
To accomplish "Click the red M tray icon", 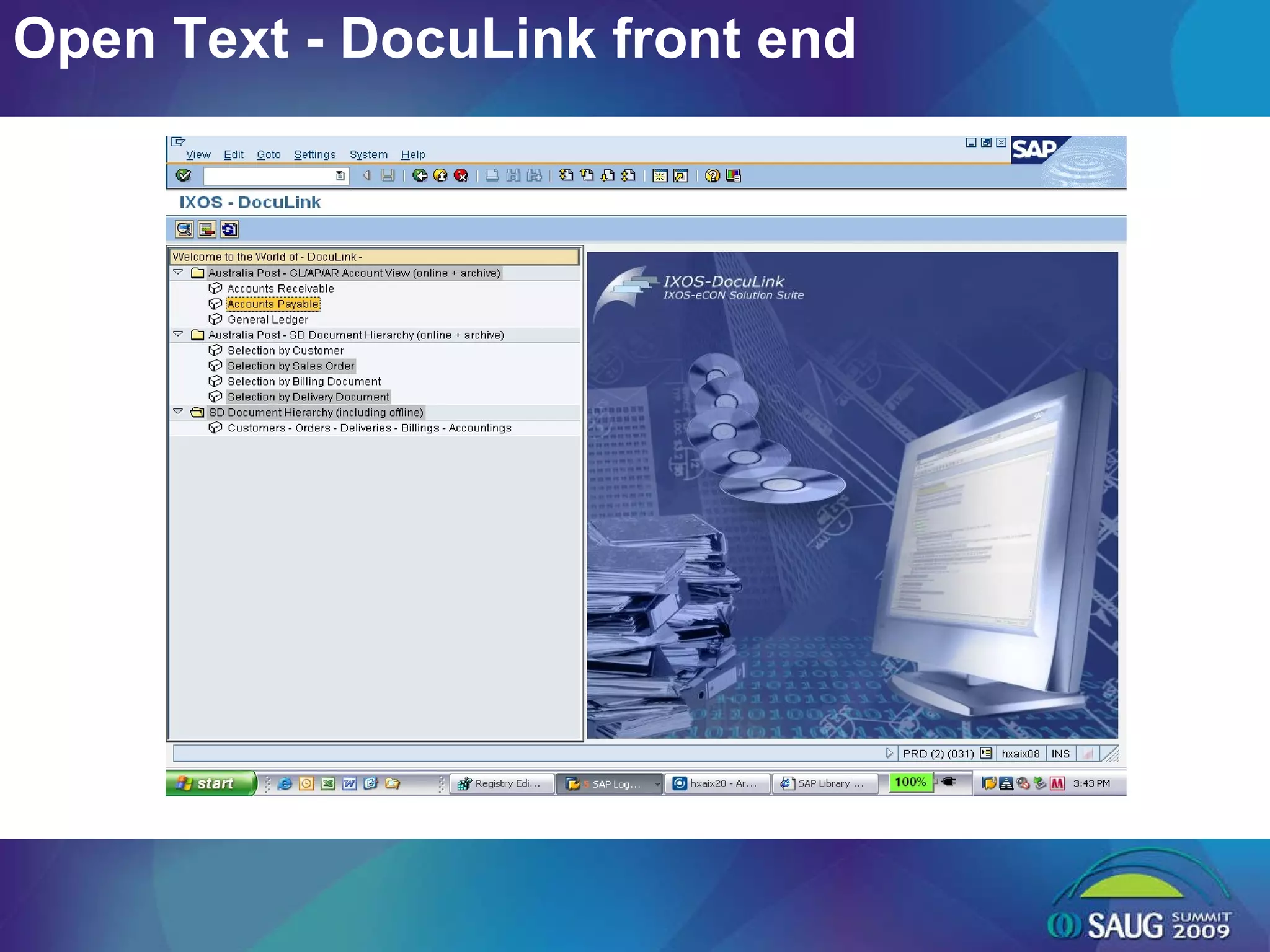I will 1057,783.
